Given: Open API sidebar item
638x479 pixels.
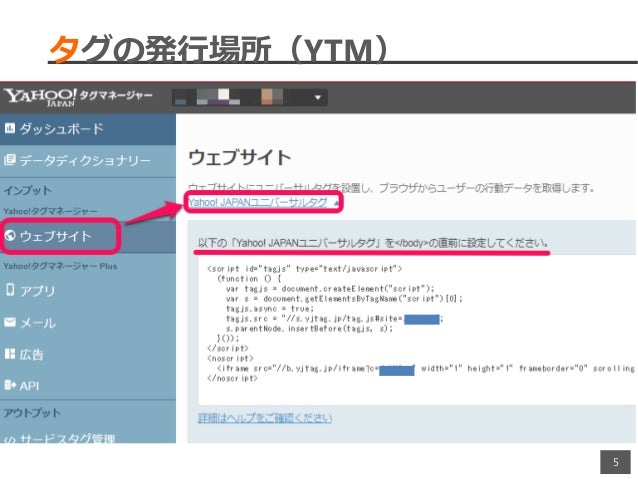Looking at the screenshot, I should tap(88, 385).
